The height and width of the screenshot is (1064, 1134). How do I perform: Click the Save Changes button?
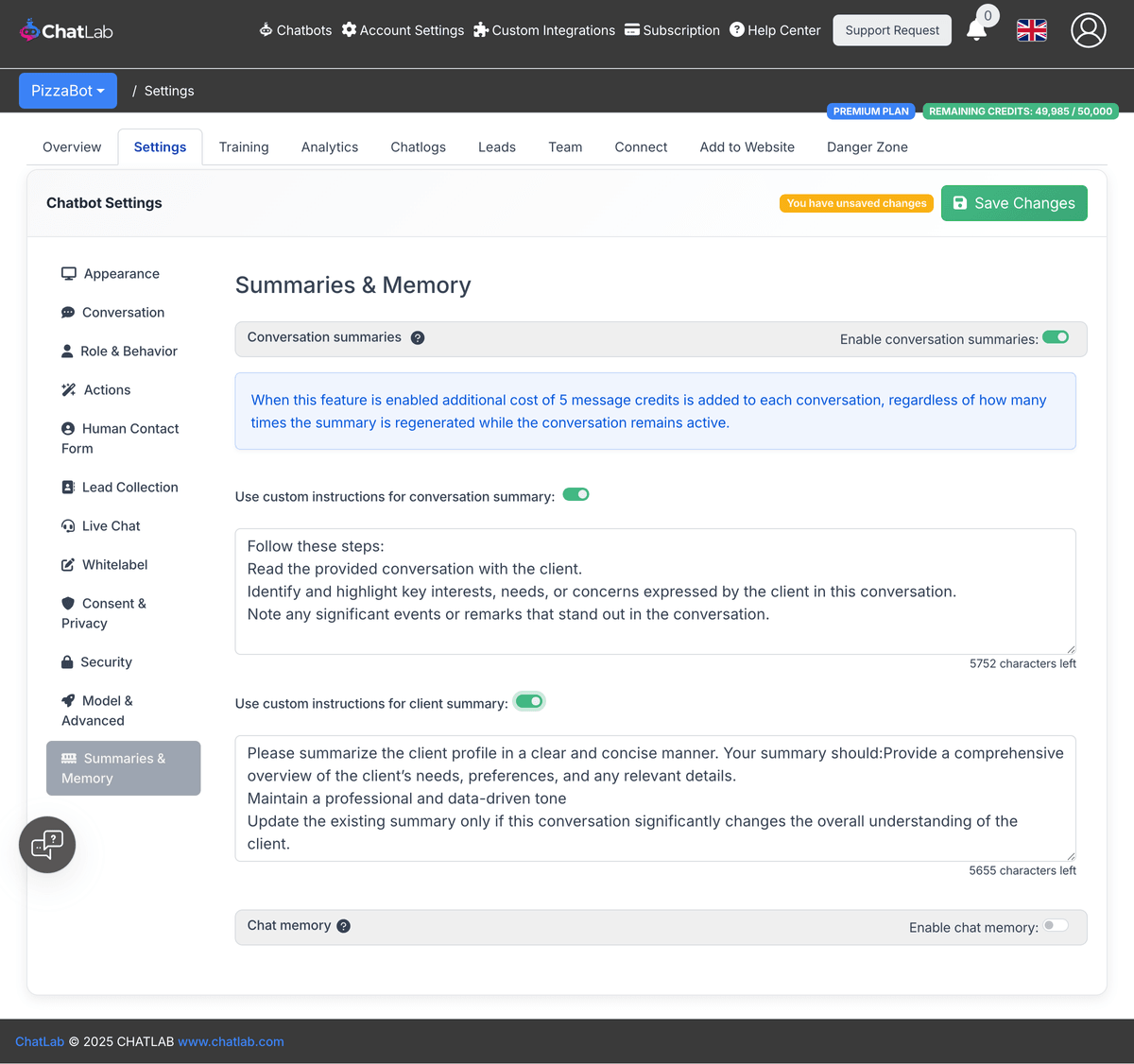(x=1014, y=203)
